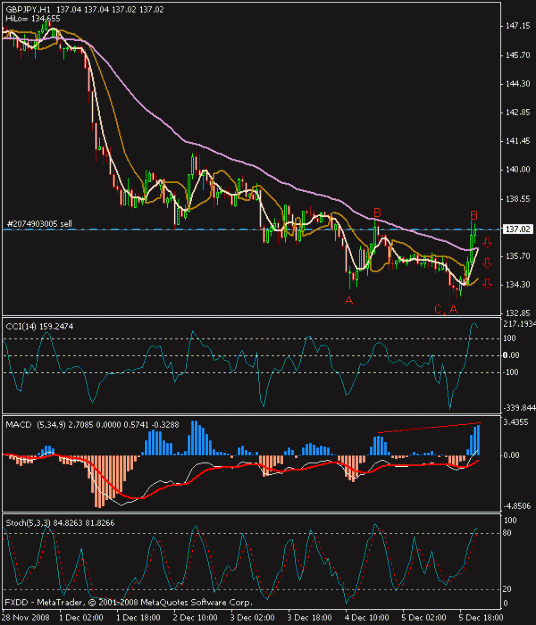Click the 0.00 level on the MACD scale
The image size is (536, 625).
point(511,455)
